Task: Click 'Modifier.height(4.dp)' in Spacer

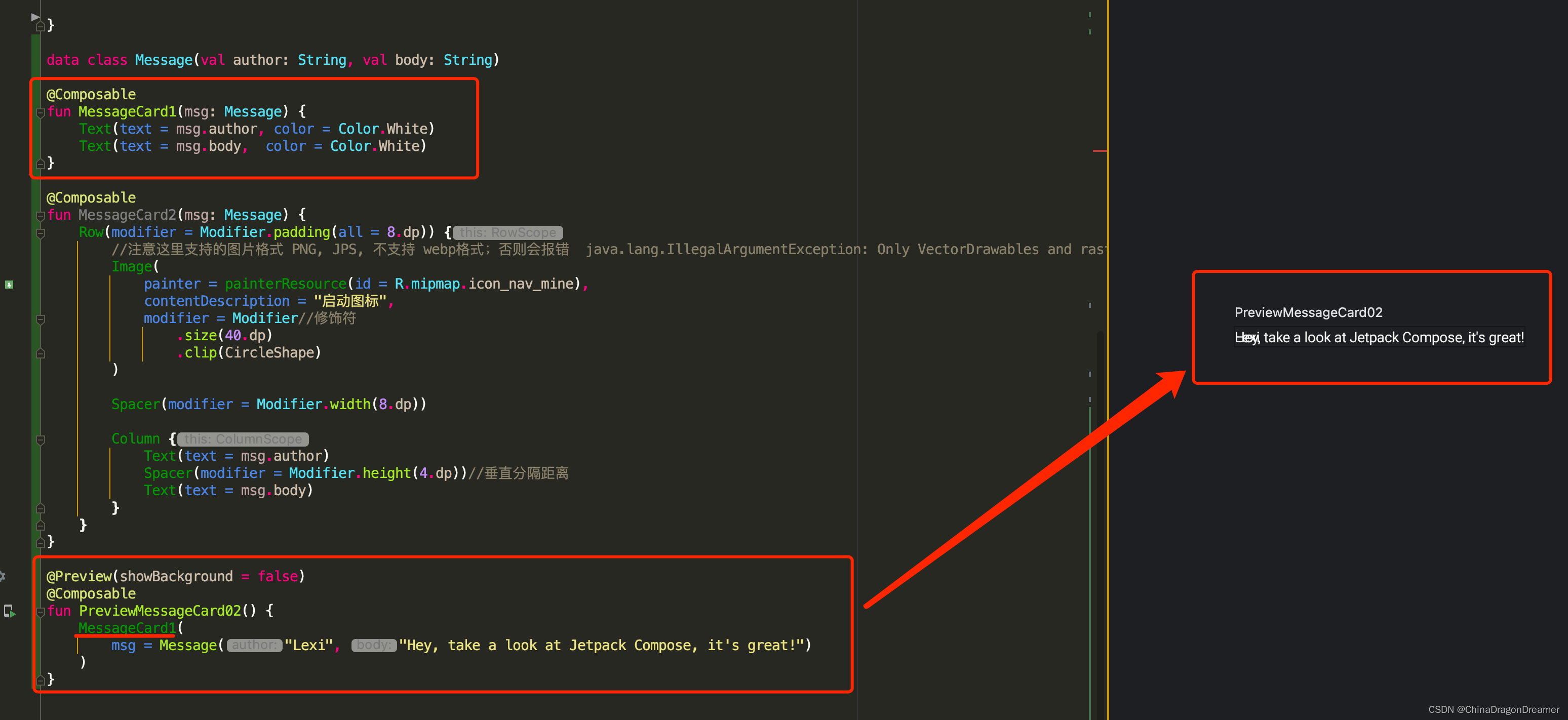Action: click(x=374, y=473)
